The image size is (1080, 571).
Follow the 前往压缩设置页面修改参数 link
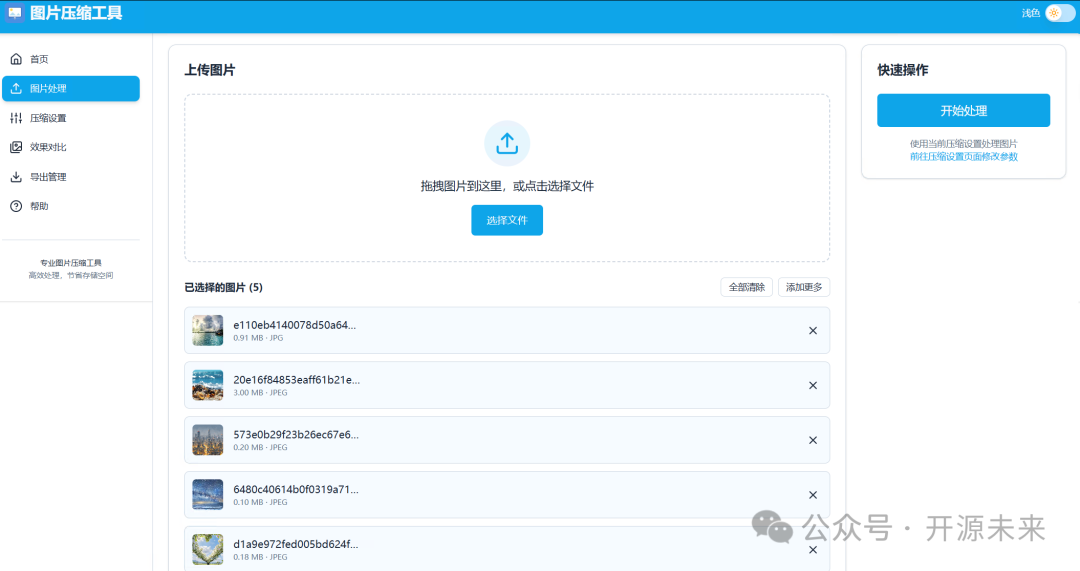tap(963, 157)
